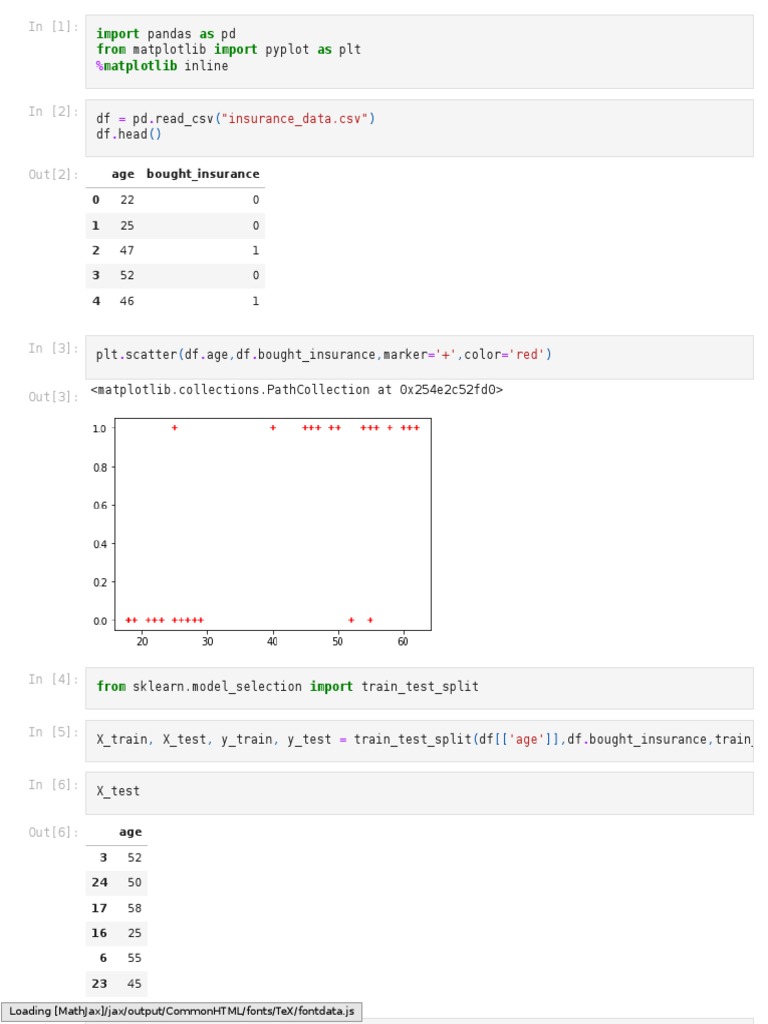Screen dimensions: 768x1024
Task: Select the plt.scatter code cell
Action: tap(419, 355)
